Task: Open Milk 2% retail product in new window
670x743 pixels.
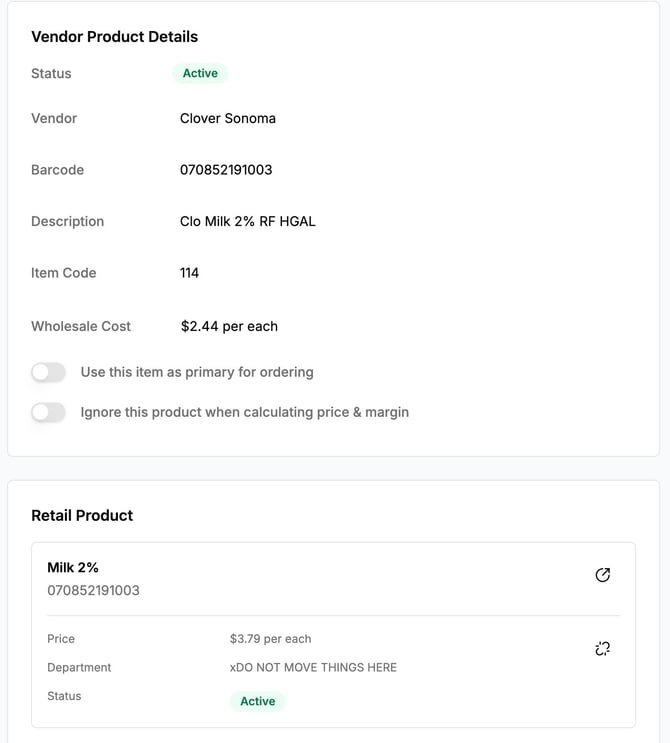Action: pyautogui.click(x=602, y=575)
